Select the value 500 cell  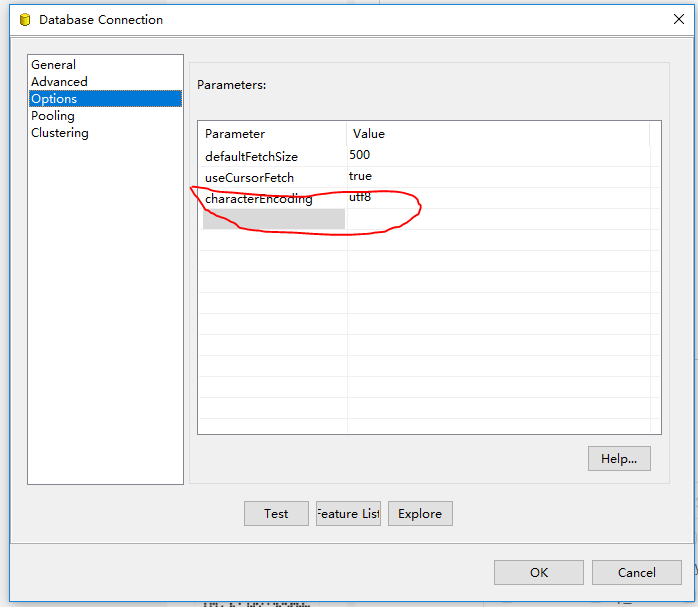[x=499, y=156]
